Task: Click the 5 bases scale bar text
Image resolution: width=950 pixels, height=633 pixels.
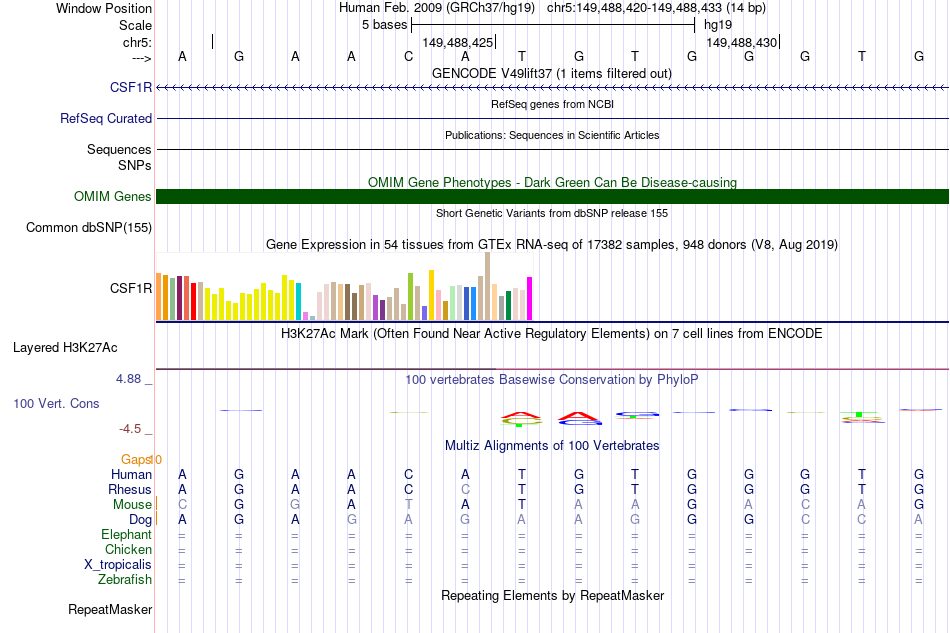Action: pos(385,25)
